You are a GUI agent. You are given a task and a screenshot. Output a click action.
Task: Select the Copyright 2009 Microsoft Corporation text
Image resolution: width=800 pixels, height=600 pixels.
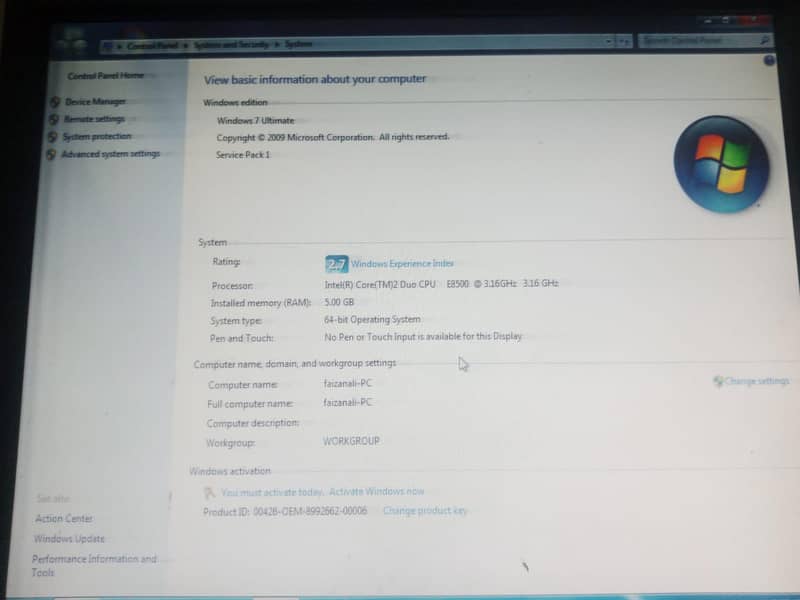tap(333, 137)
